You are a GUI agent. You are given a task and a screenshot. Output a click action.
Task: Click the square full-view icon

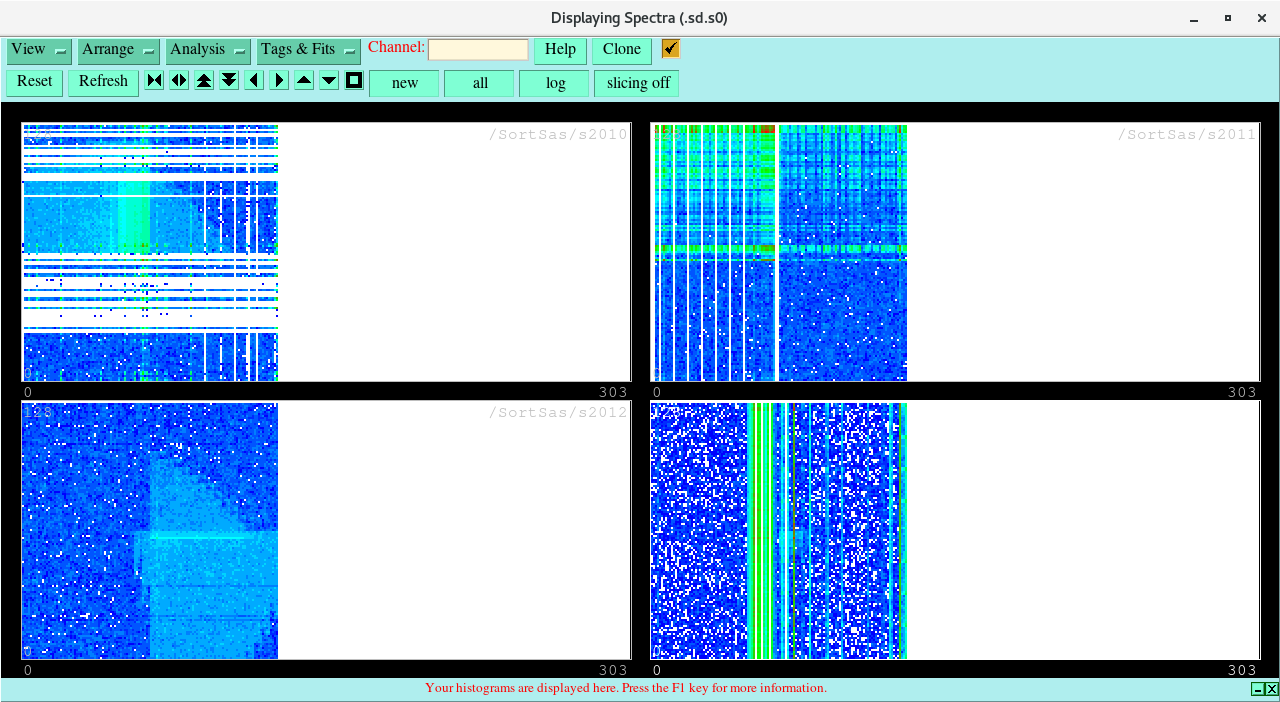(x=354, y=81)
